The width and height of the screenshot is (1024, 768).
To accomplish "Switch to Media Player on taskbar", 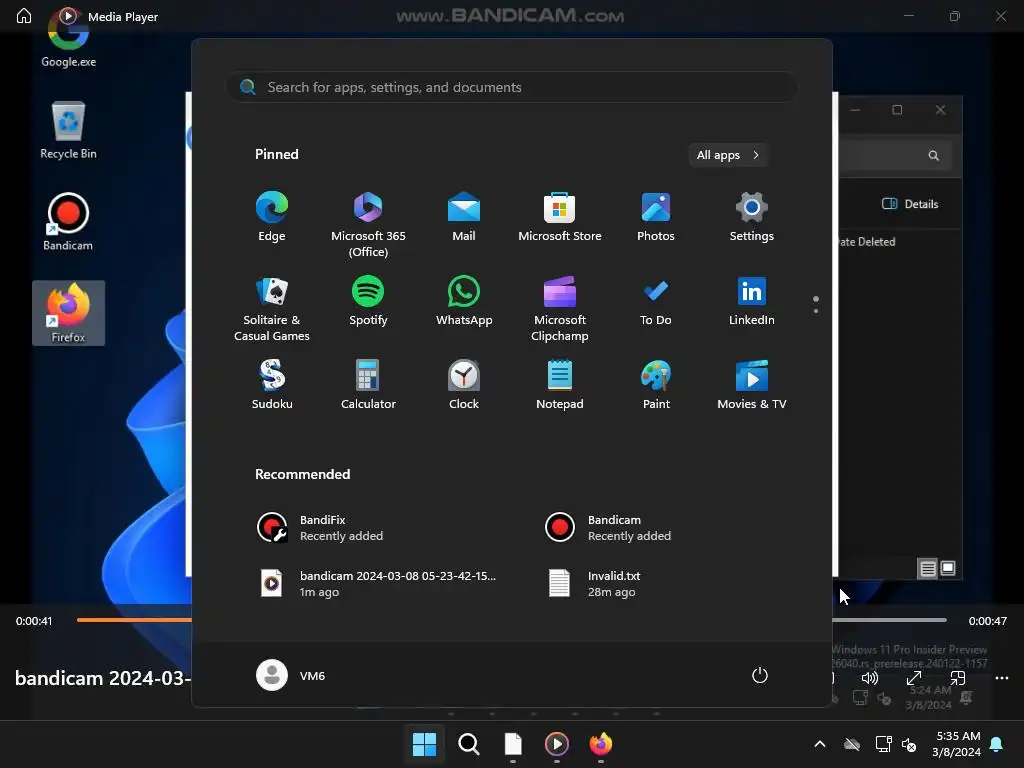I will (556, 744).
